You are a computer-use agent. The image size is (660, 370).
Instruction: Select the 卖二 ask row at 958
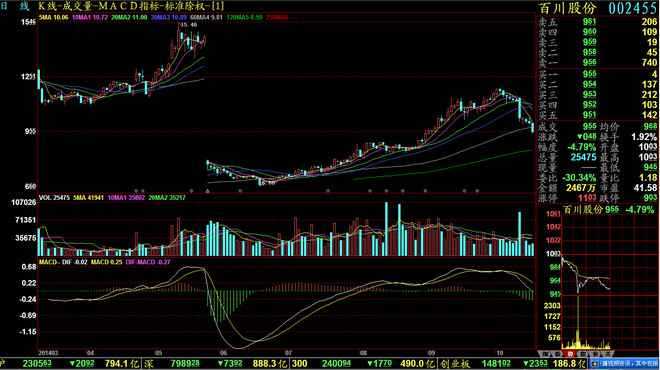[x=598, y=52]
